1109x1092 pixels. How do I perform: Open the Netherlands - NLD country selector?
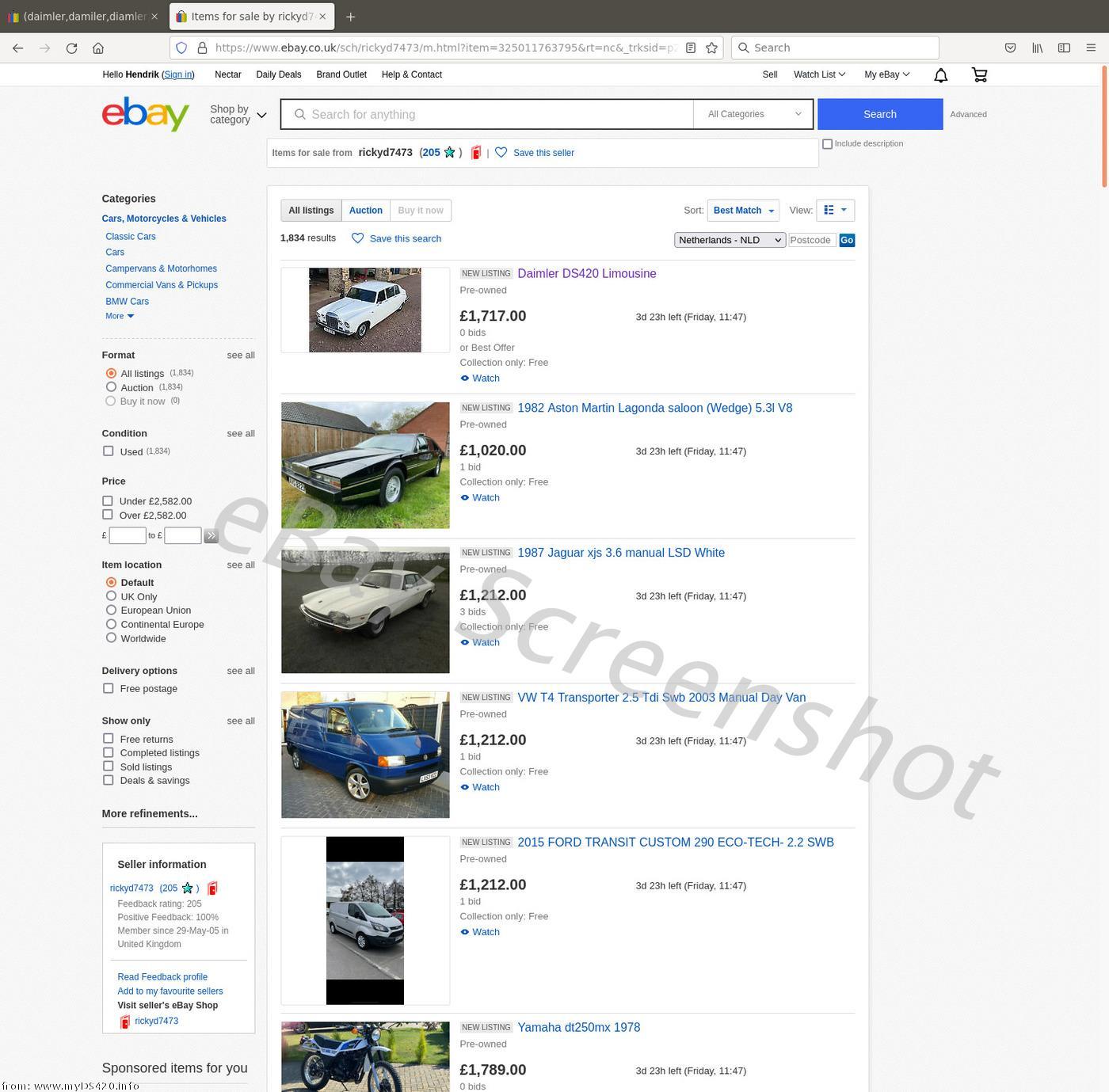tap(729, 240)
